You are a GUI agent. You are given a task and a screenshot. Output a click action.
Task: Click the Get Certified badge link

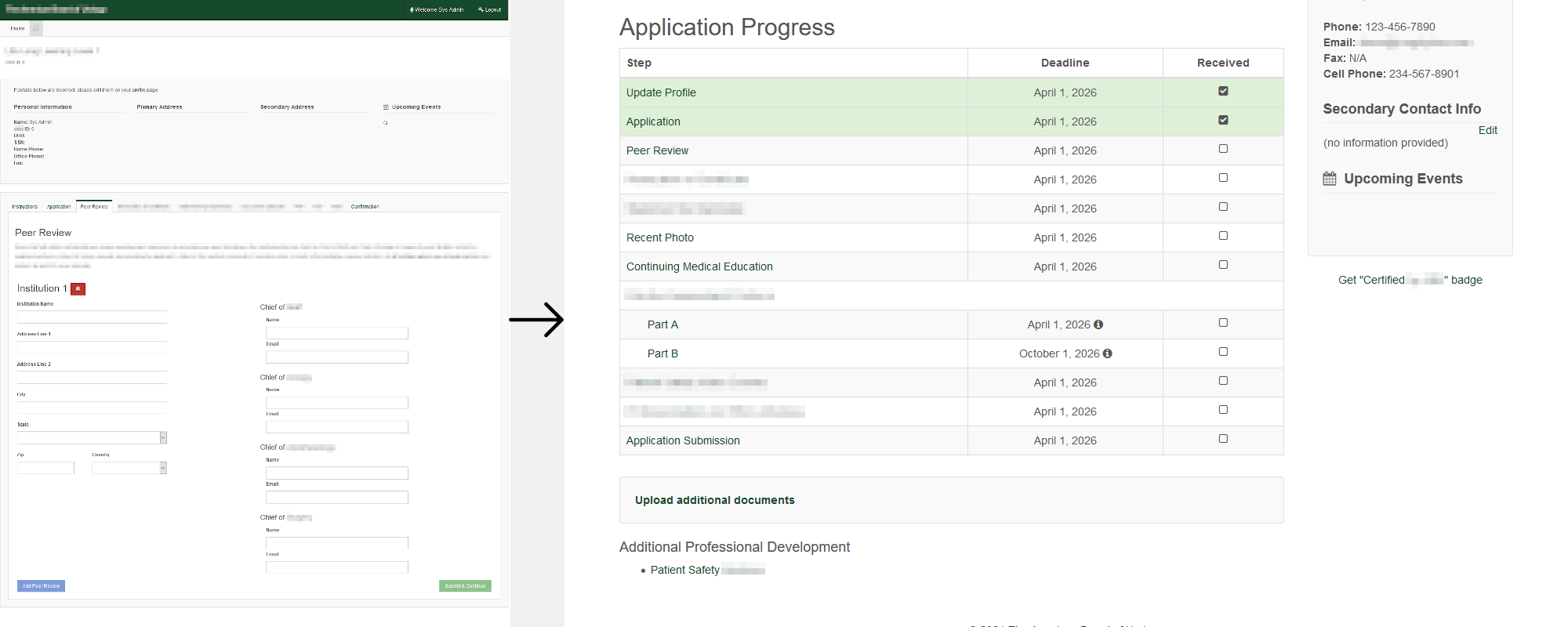click(1410, 280)
